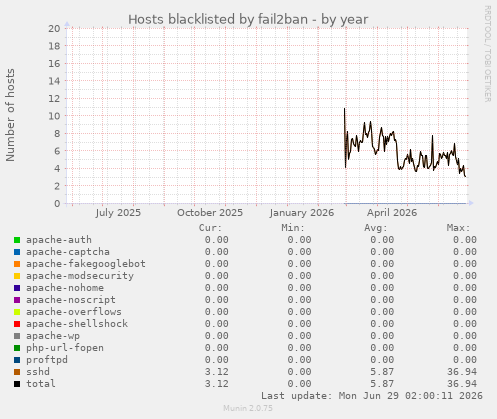Select the apache-noscript legend label

point(71,300)
